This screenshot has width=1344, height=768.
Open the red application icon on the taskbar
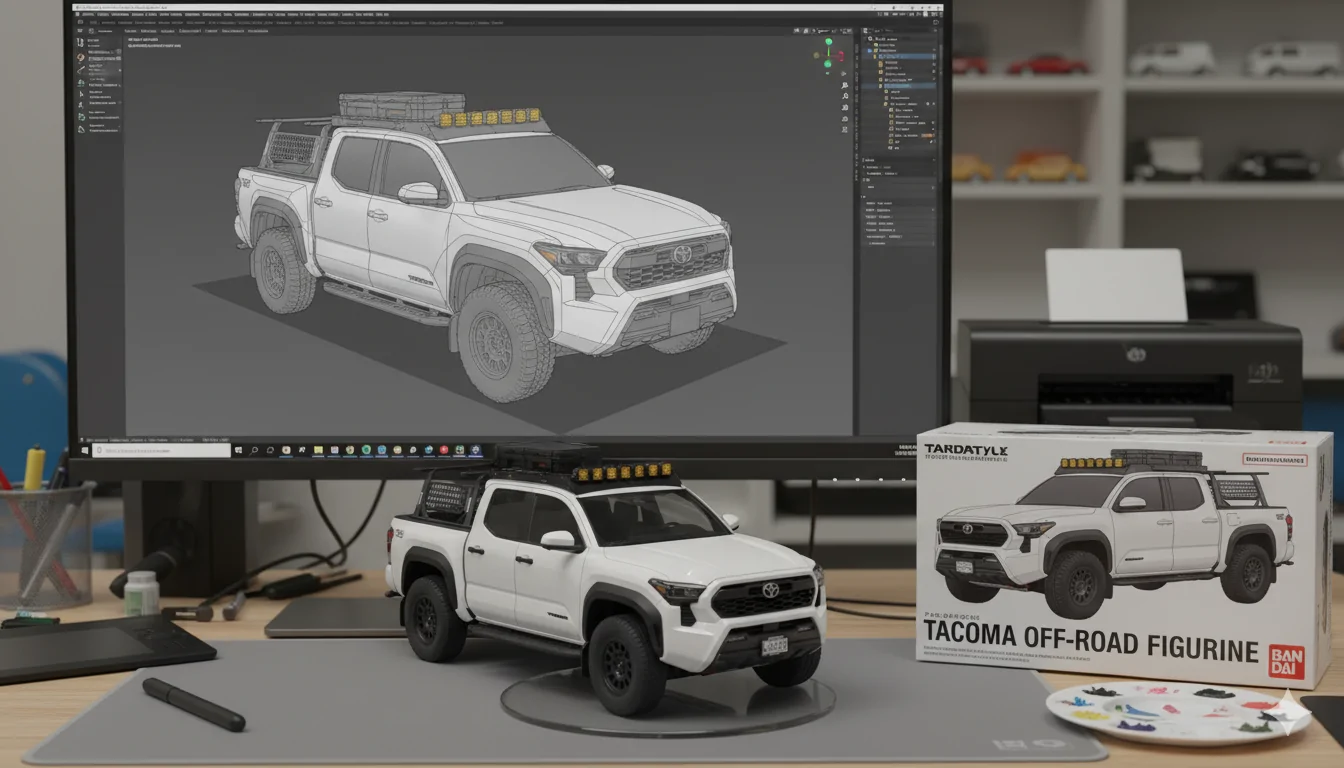point(444,450)
